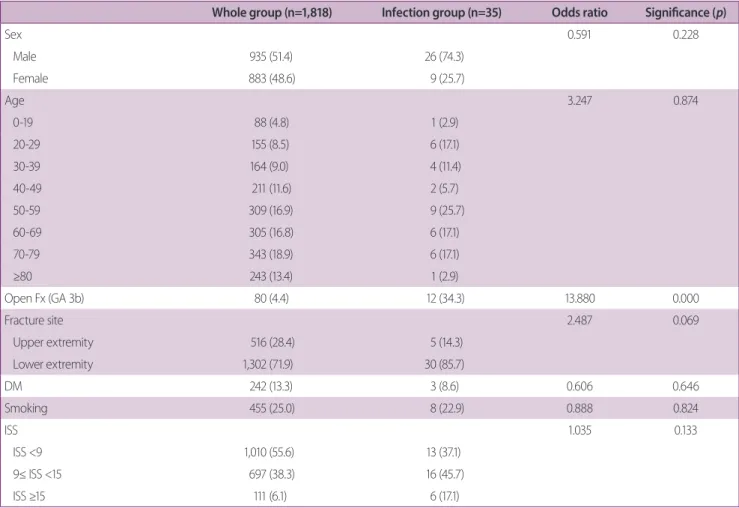
Task: Select the 'Male' row label
Action: (25, 57)
